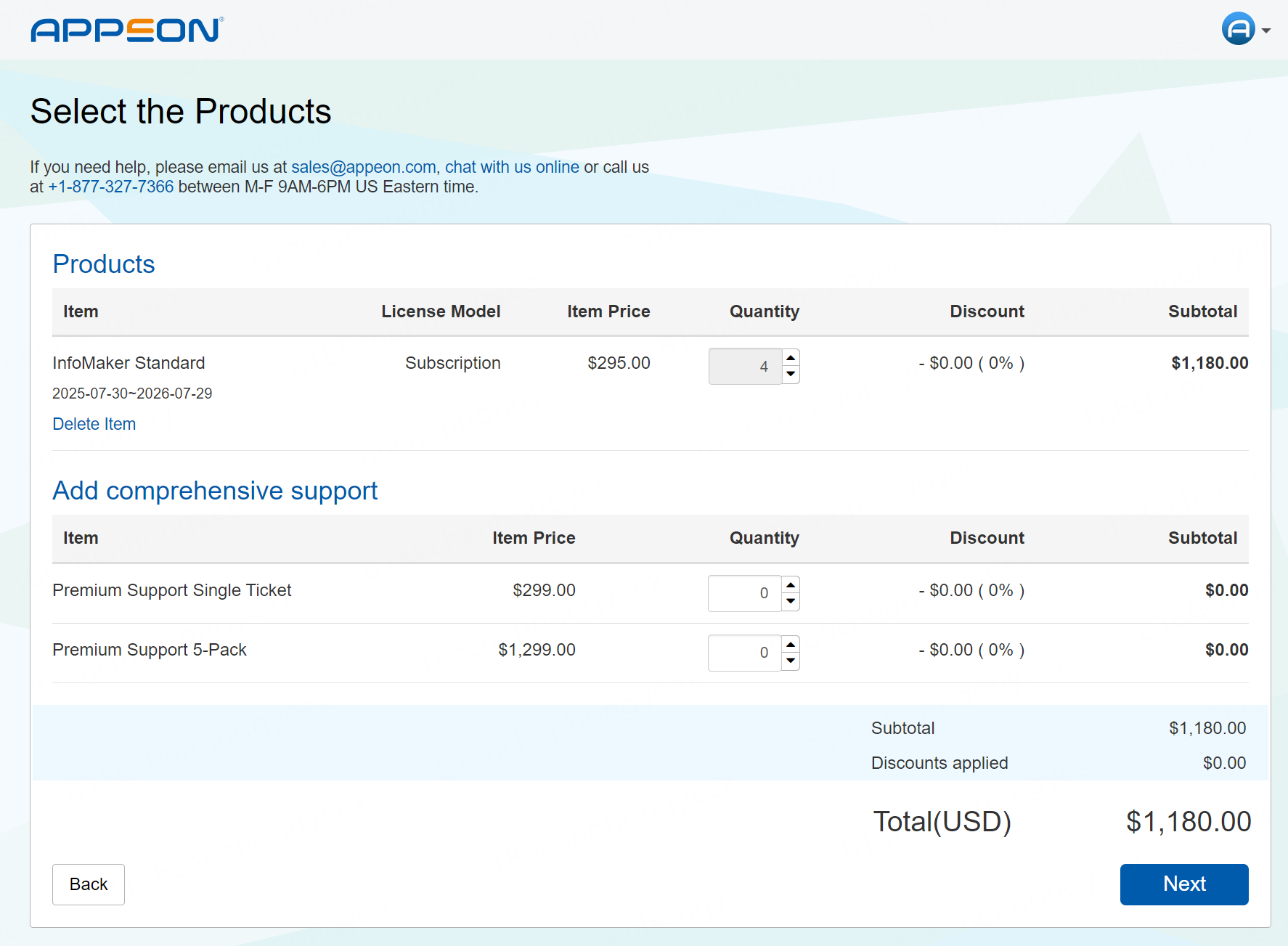The height and width of the screenshot is (946, 1288).
Task: Proceed with the Next button
Action: [x=1184, y=884]
